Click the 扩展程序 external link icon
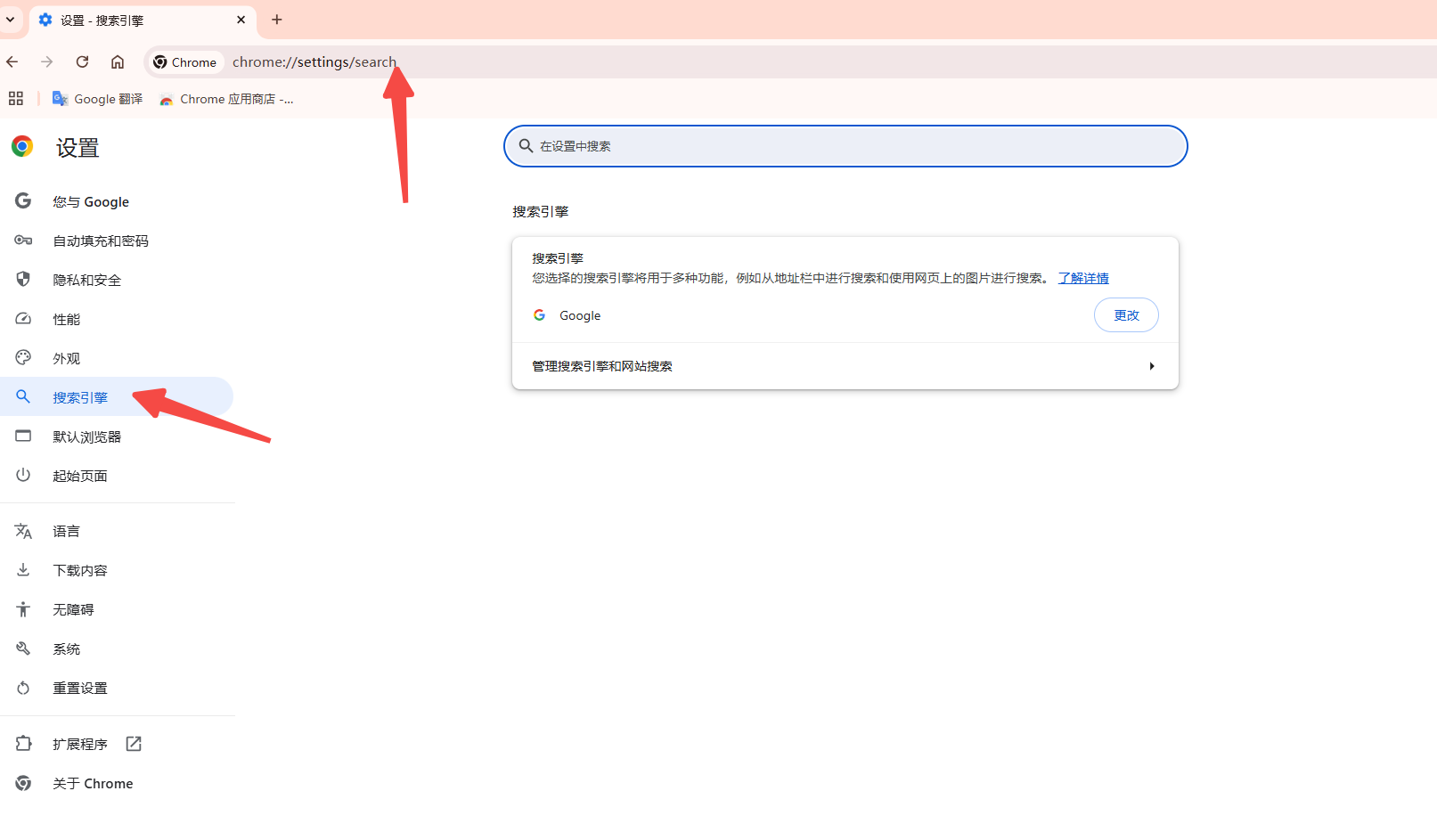This screenshot has width=1437, height=840. 134,744
